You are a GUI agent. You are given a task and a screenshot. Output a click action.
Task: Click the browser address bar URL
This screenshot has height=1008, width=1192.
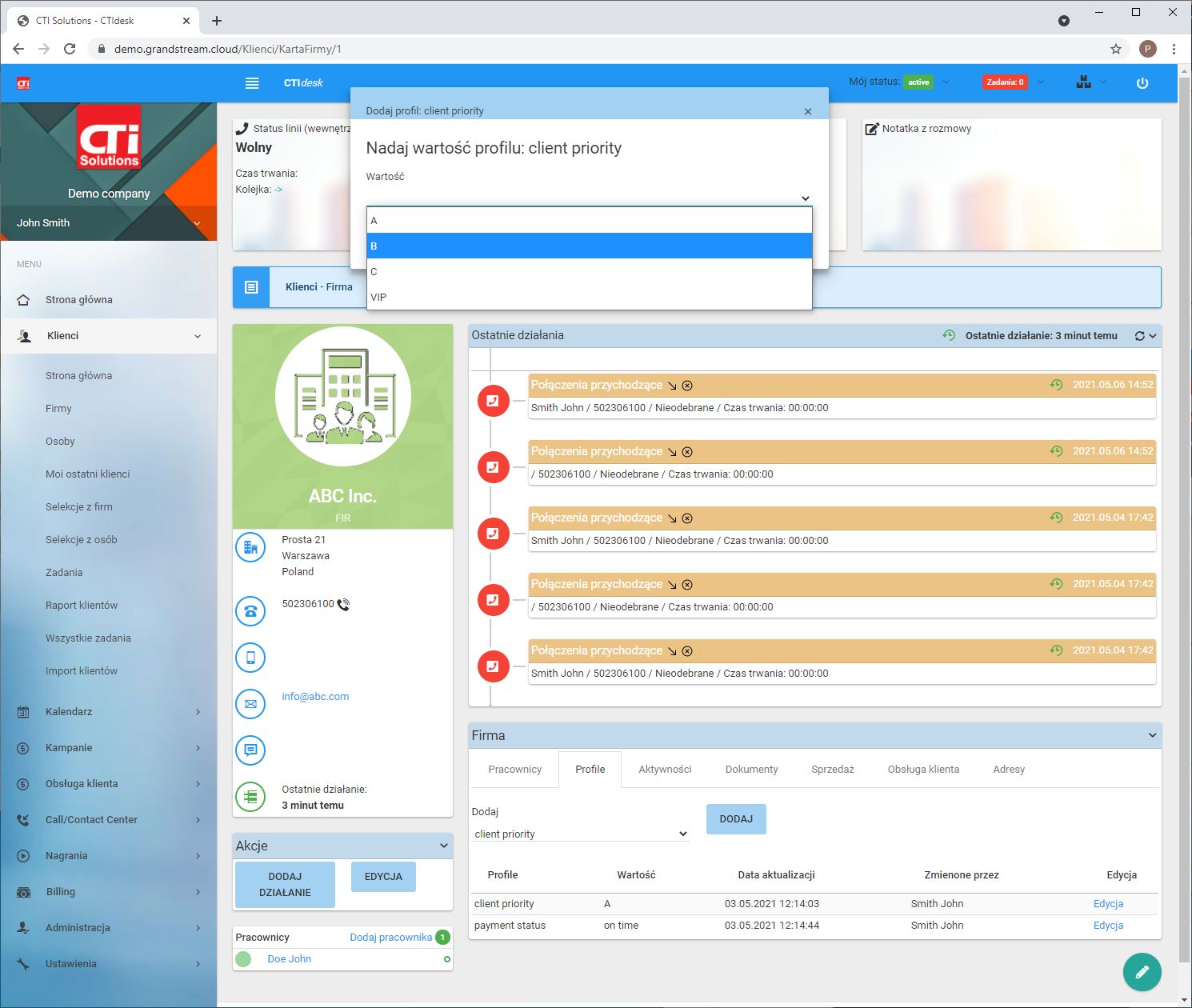click(228, 49)
